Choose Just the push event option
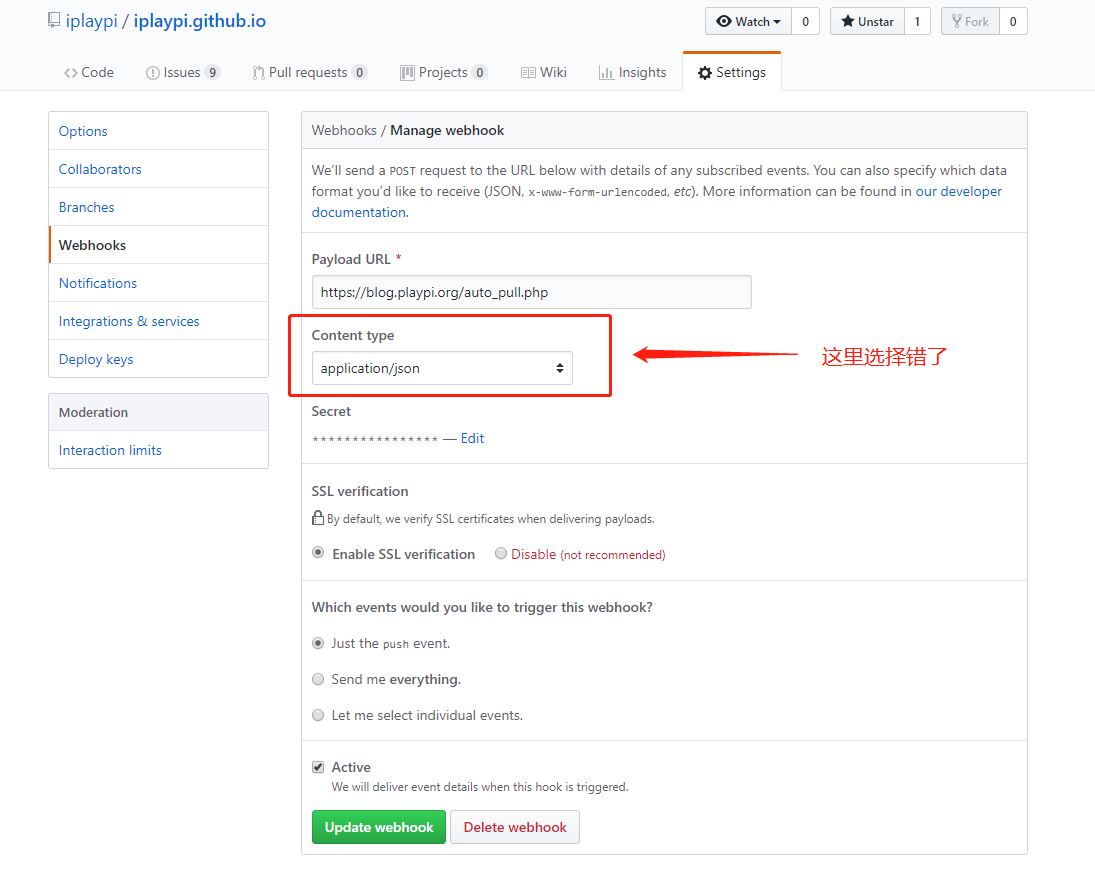Image resolution: width=1095 pixels, height=882 pixels. coord(318,643)
